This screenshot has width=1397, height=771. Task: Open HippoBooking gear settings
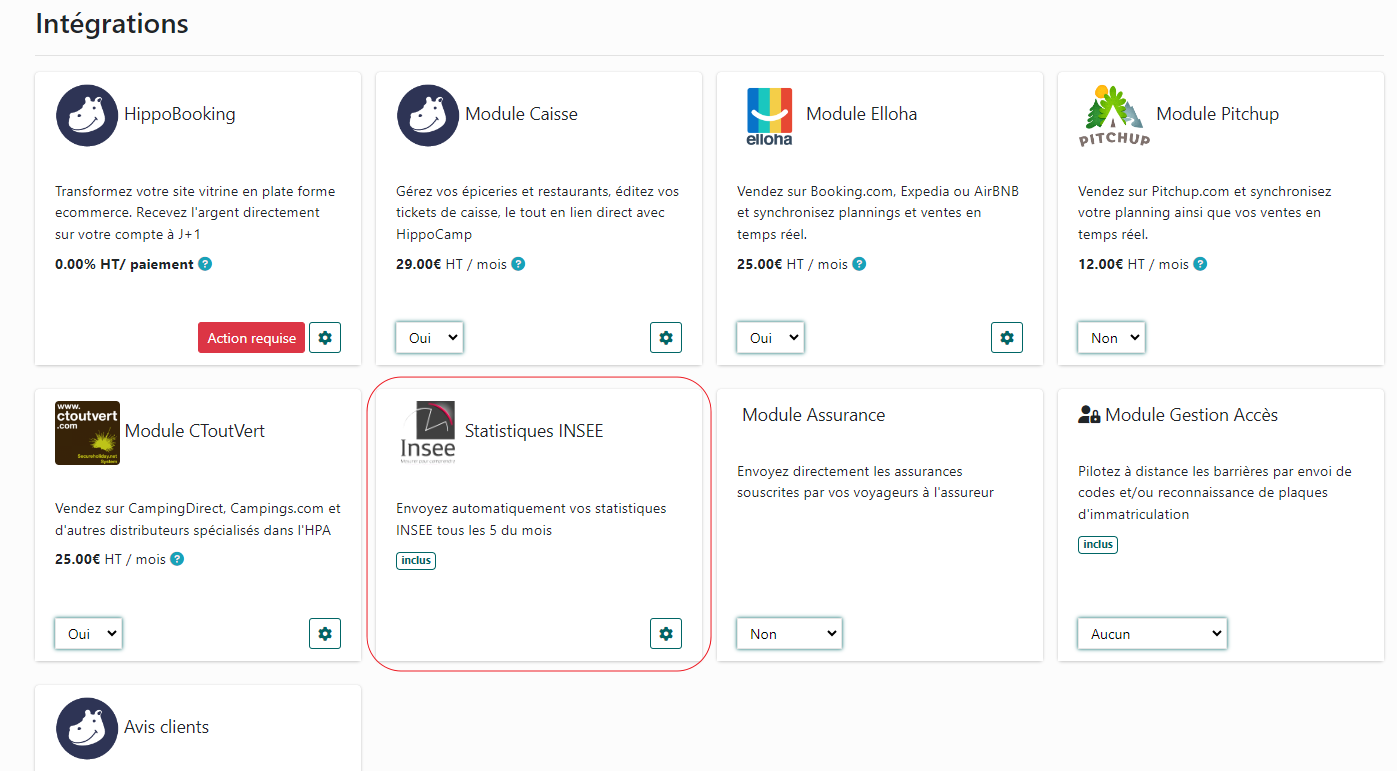point(325,338)
